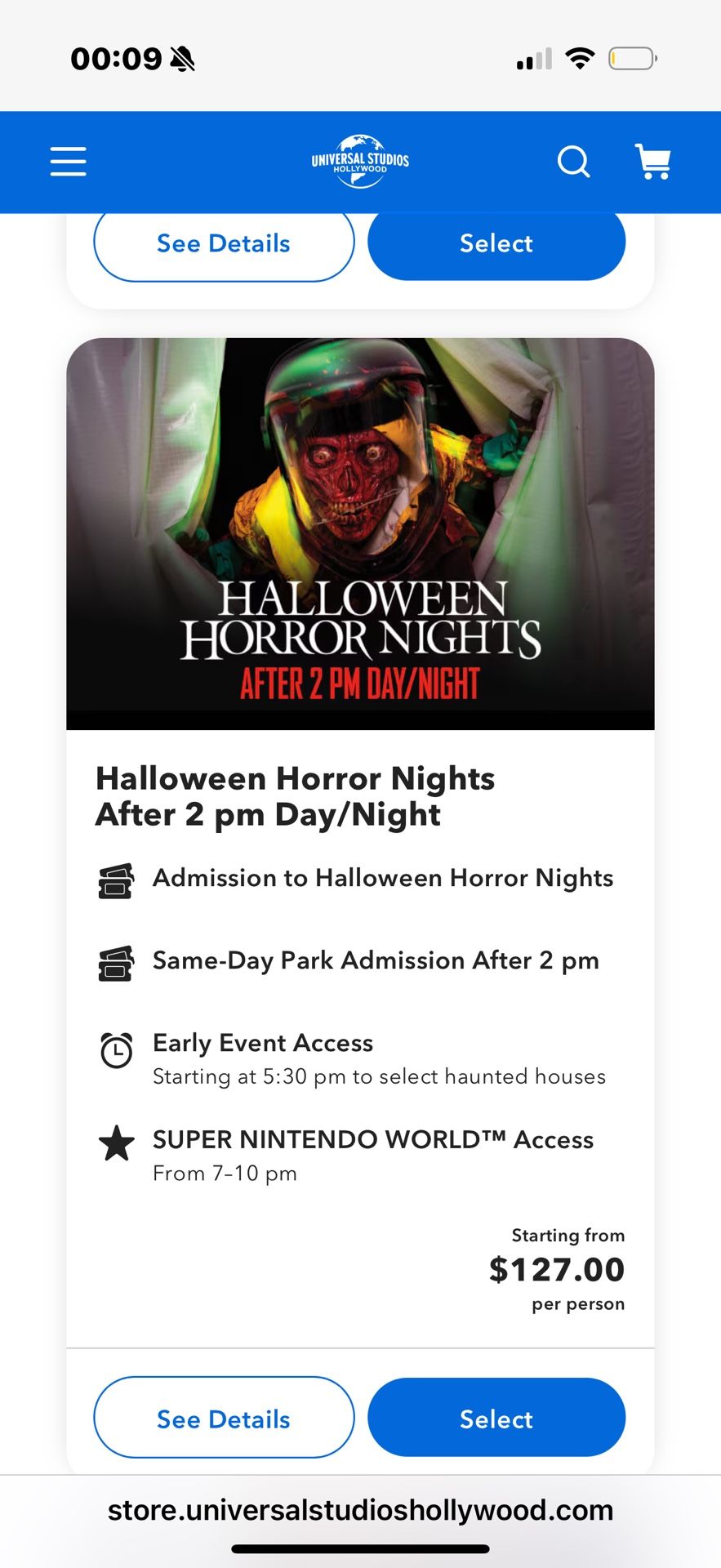Click the Universal Studios Hollywood logo
This screenshot has height=1568, width=721.
360,161
